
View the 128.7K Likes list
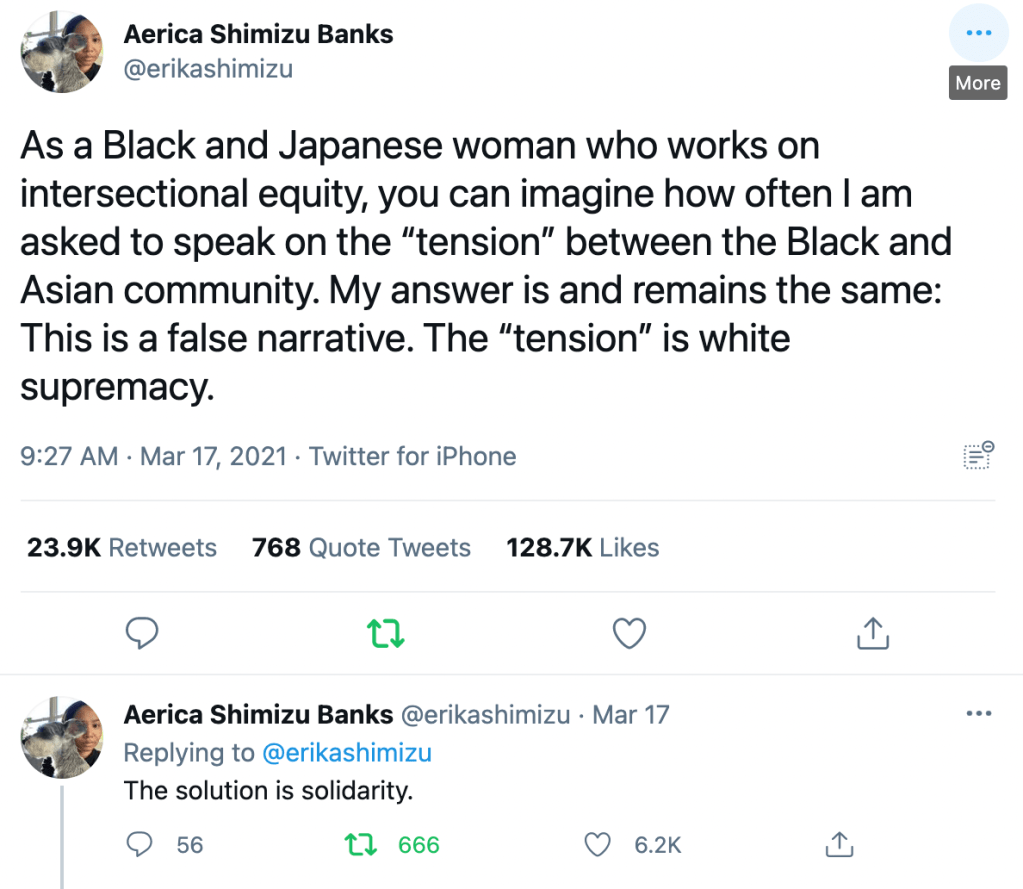point(583,548)
